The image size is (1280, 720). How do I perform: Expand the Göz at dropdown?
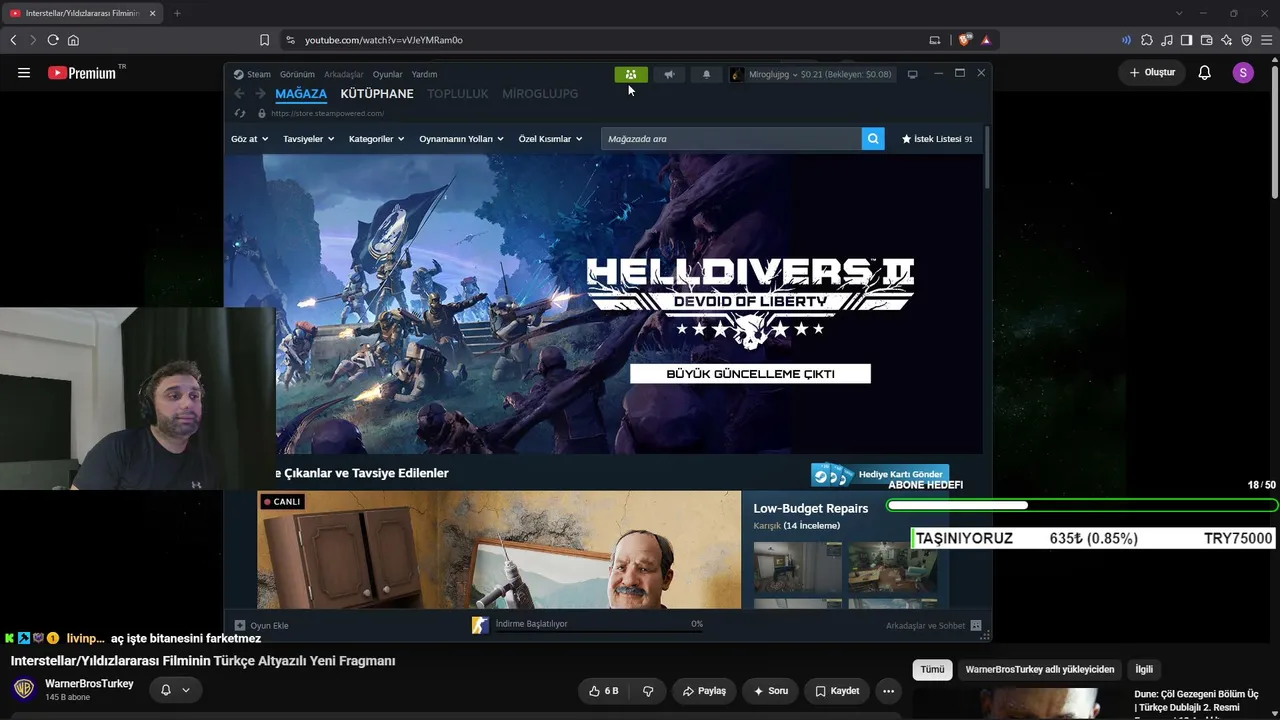point(250,139)
